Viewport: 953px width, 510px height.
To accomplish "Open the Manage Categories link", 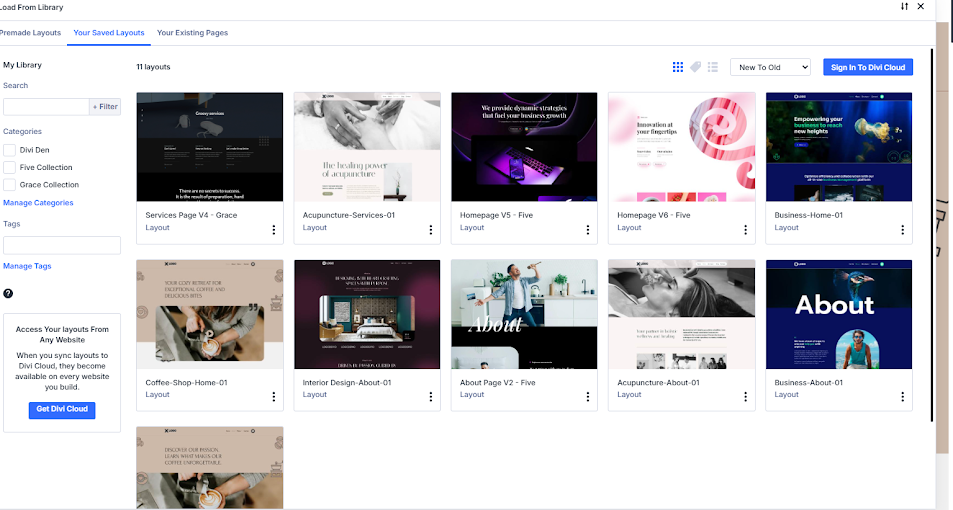I will pyautogui.click(x=38, y=203).
